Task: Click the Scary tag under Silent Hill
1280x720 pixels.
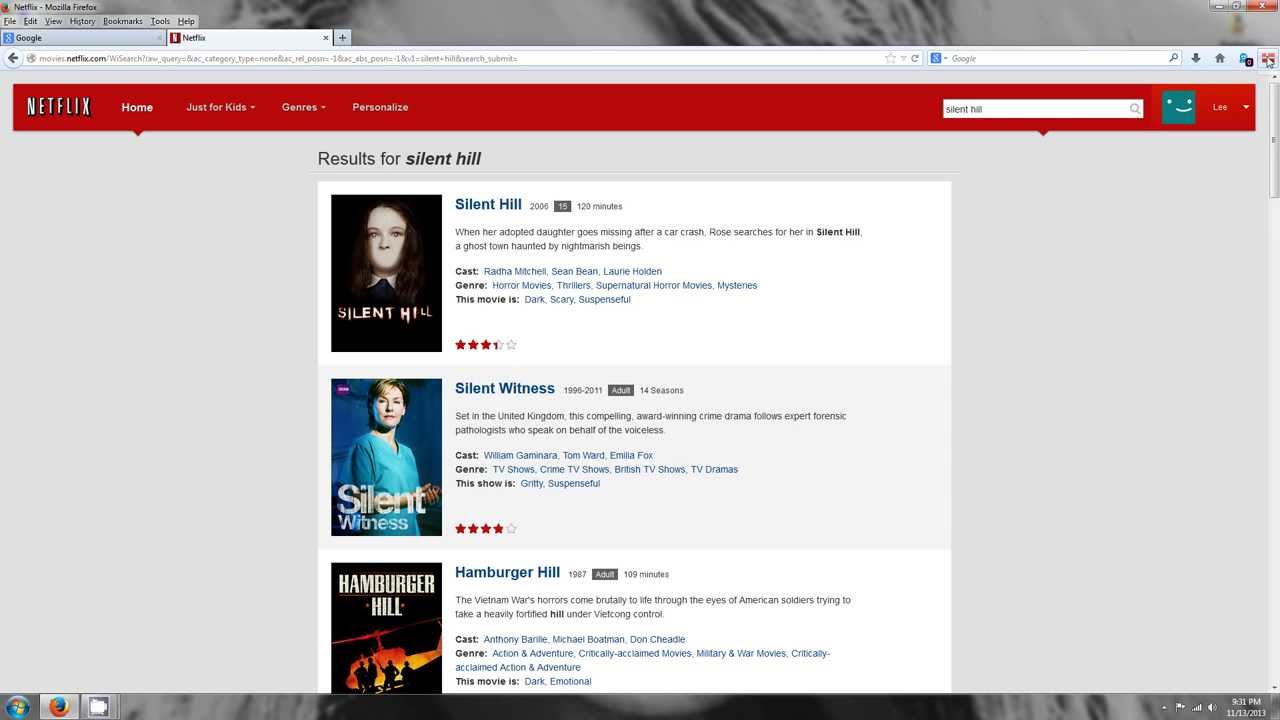Action: [x=561, y=299]
